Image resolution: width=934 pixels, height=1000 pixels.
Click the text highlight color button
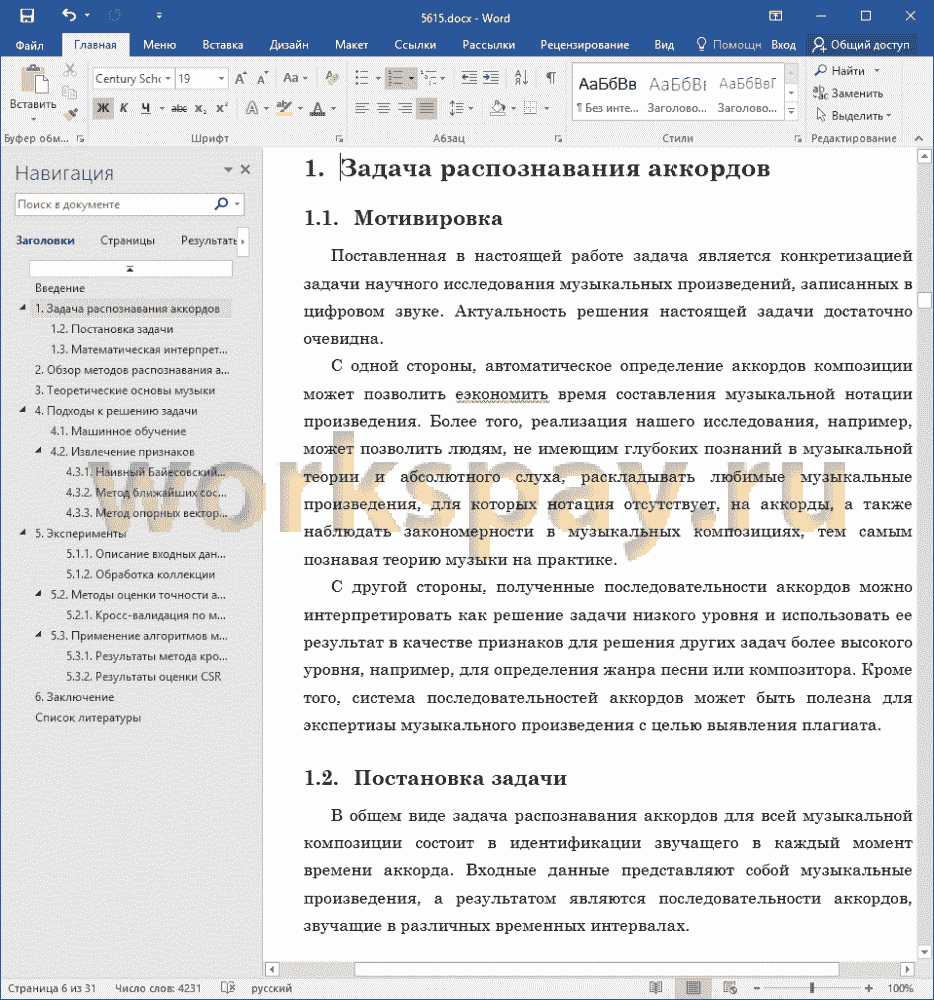pos(284,108)
